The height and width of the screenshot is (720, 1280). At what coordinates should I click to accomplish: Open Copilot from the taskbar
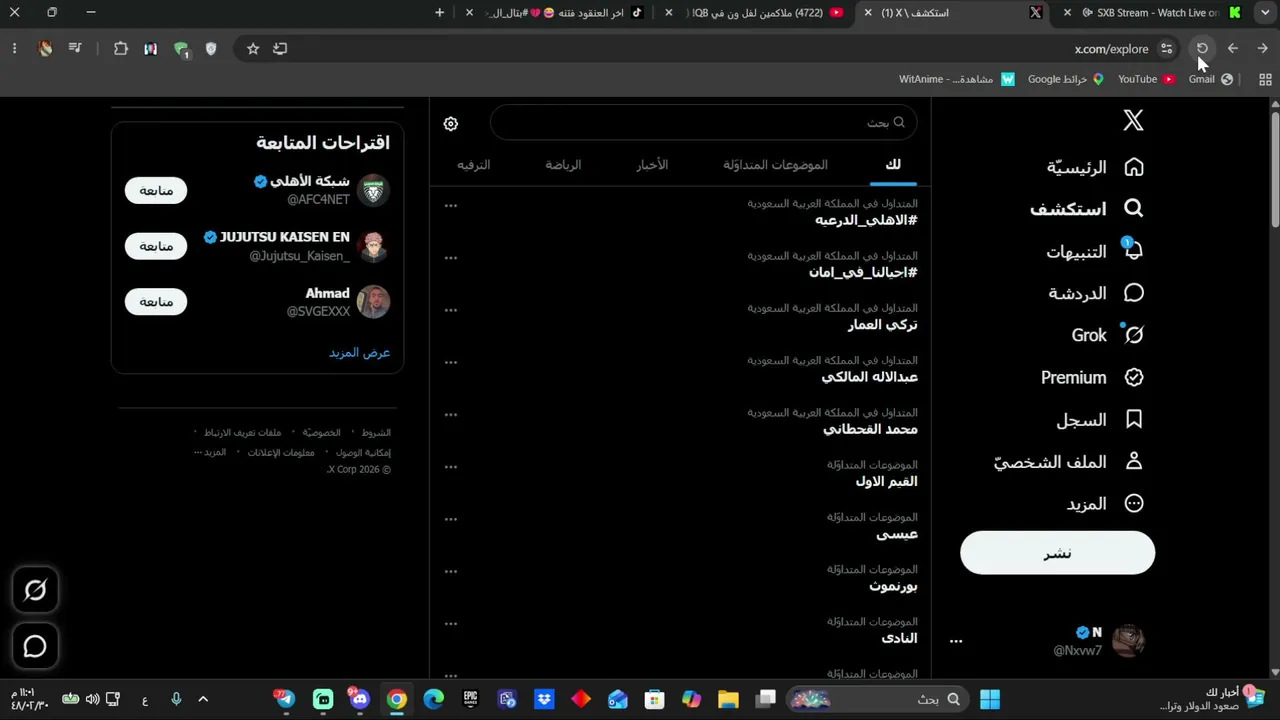(691, 699)
